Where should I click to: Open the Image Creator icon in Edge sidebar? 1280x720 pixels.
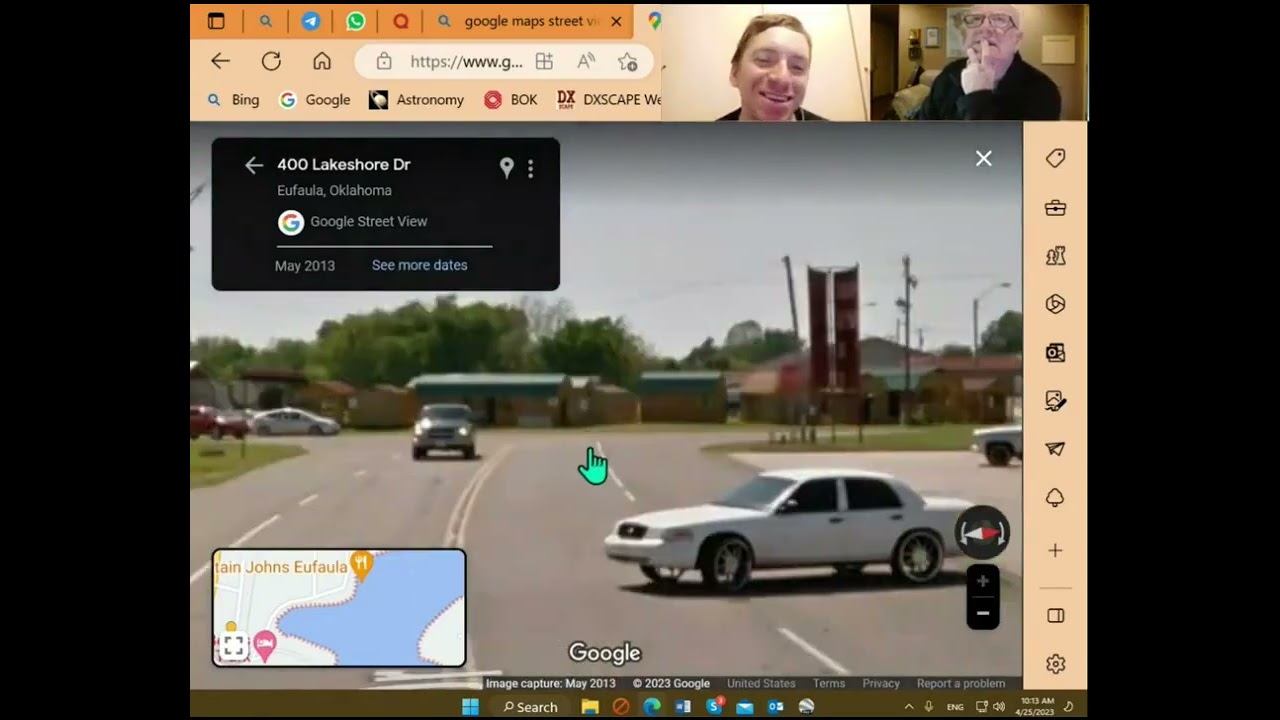pyautogui.click(x=1055, y=401)
